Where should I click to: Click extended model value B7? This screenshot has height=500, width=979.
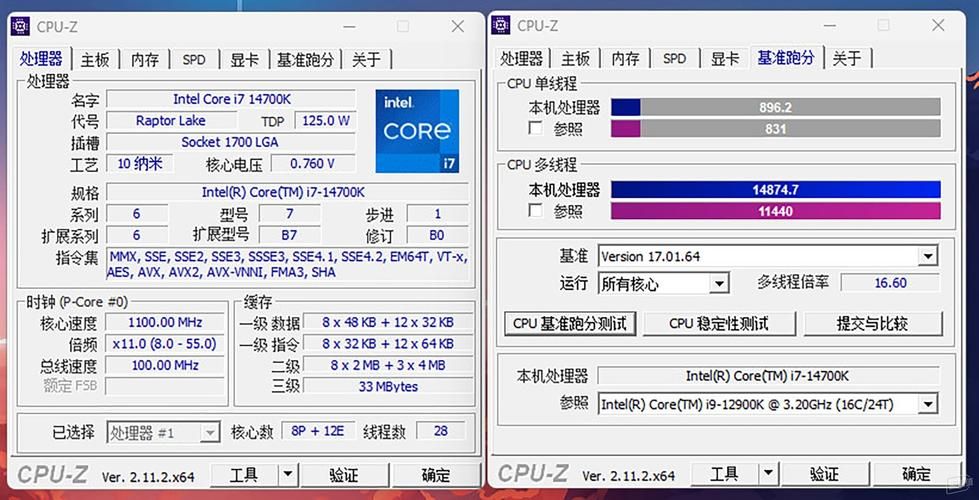pos(289,235)
